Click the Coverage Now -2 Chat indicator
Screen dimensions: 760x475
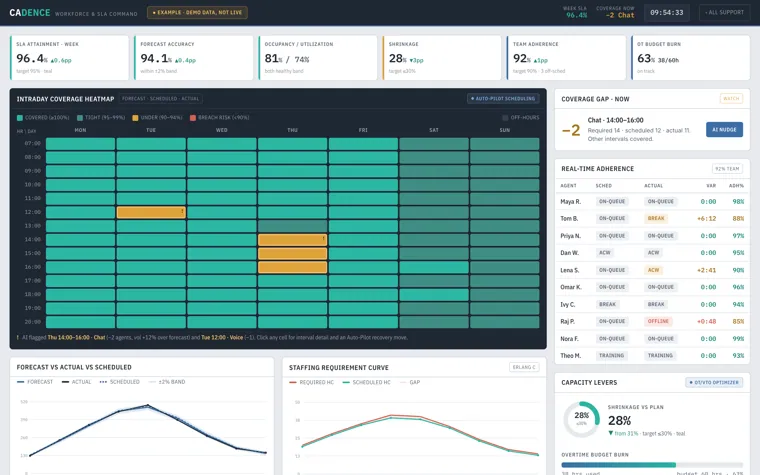(615, 12)
